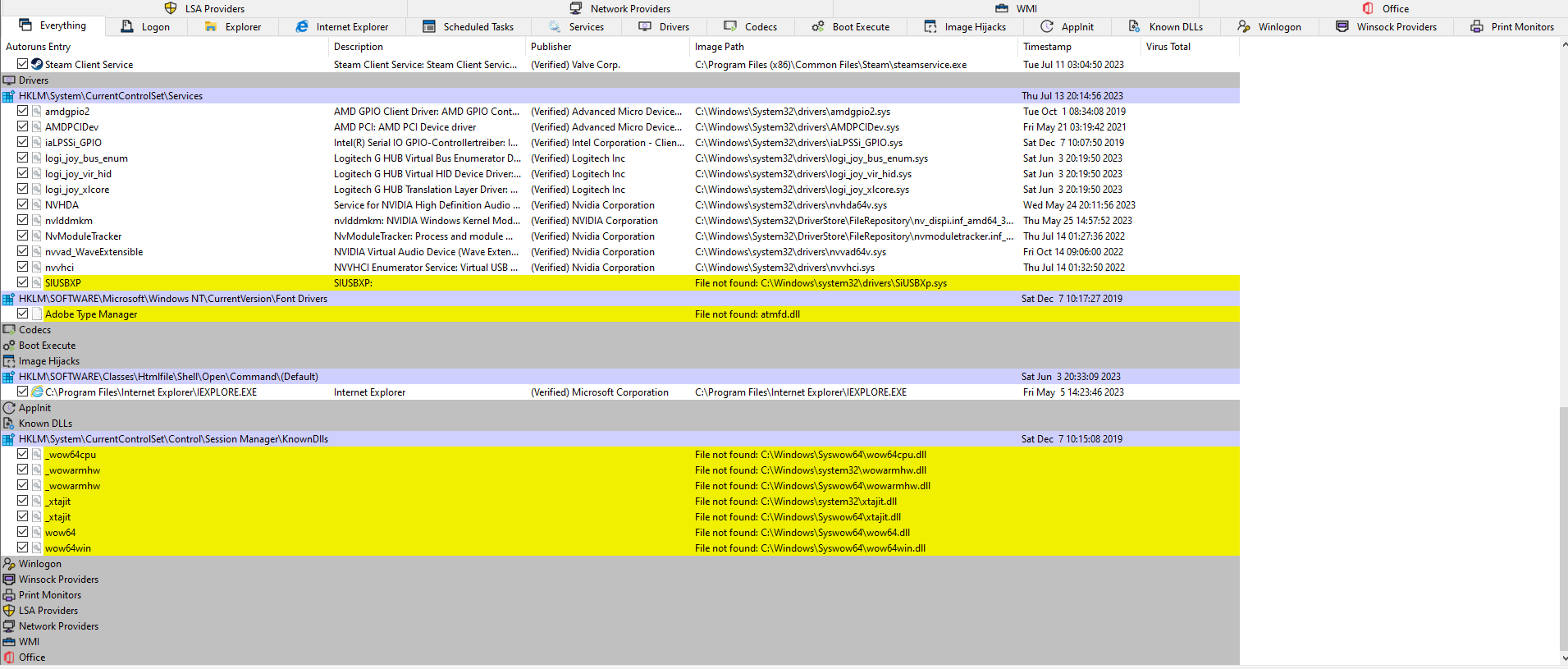Switch to the Network Providers tab
1568x669 pixels.
point(620,8)
